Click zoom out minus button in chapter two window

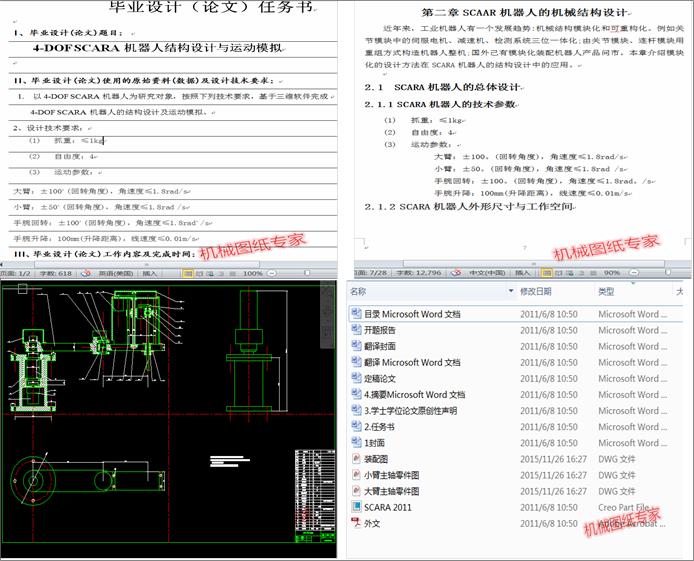point(634,273)
